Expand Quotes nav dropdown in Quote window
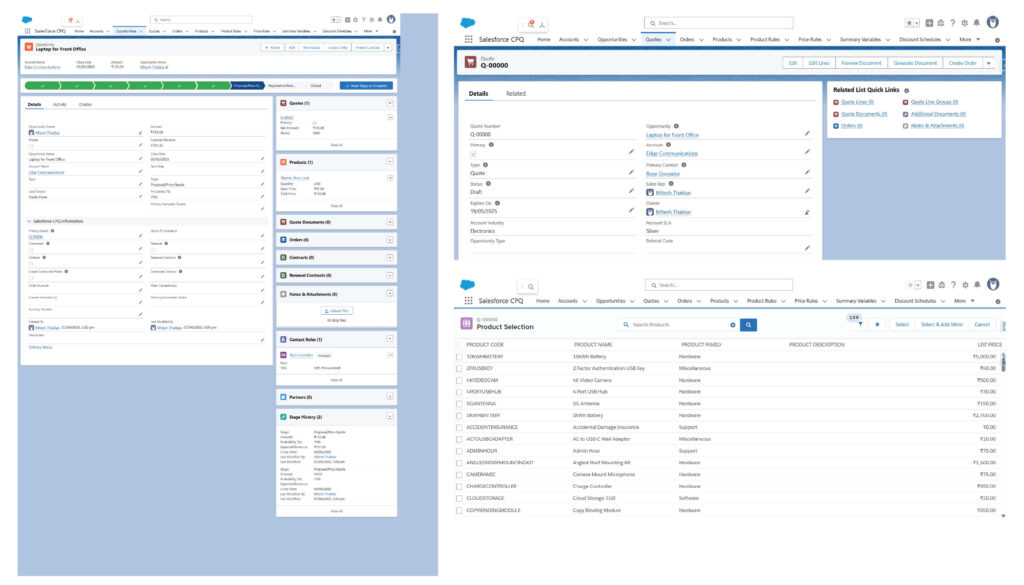The width and height of the screenshot is (1024, 585). pos(668,40)
